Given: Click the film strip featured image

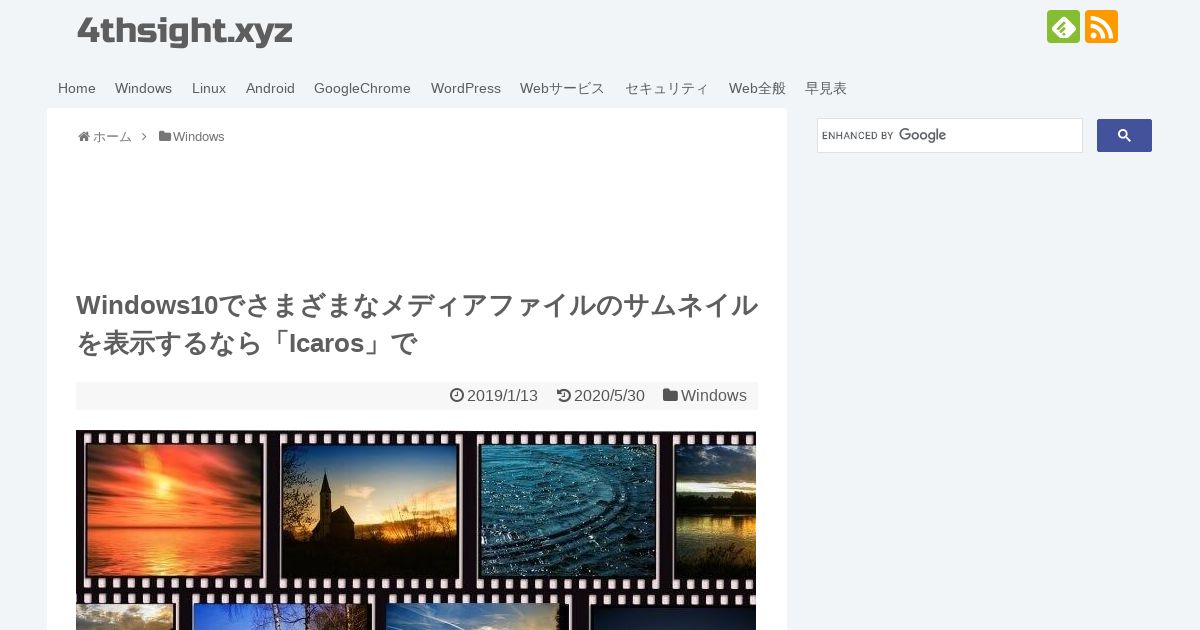Looking at the screenshot, I should tap(416, 530).
